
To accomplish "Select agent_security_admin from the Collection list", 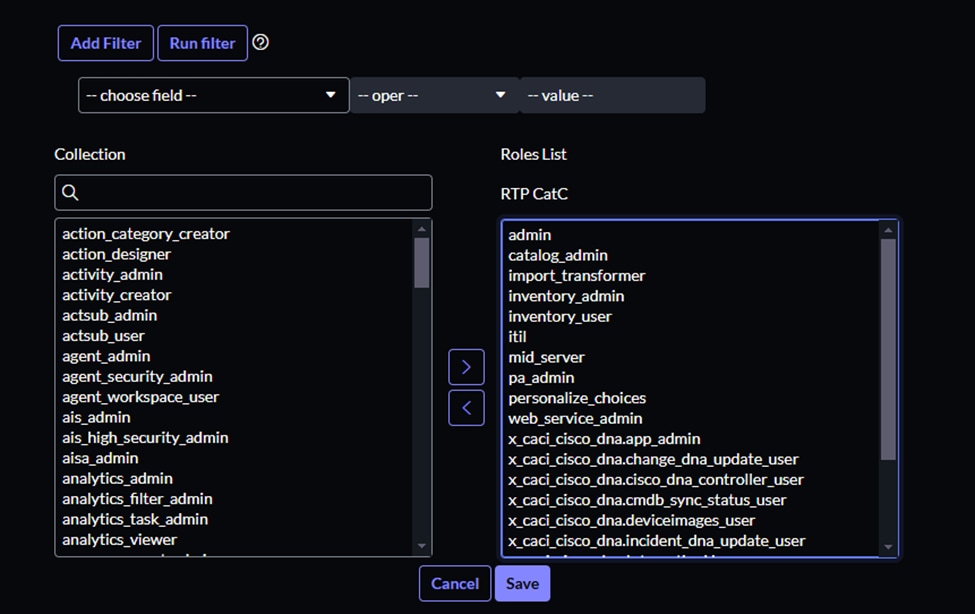I will (137, 376).
